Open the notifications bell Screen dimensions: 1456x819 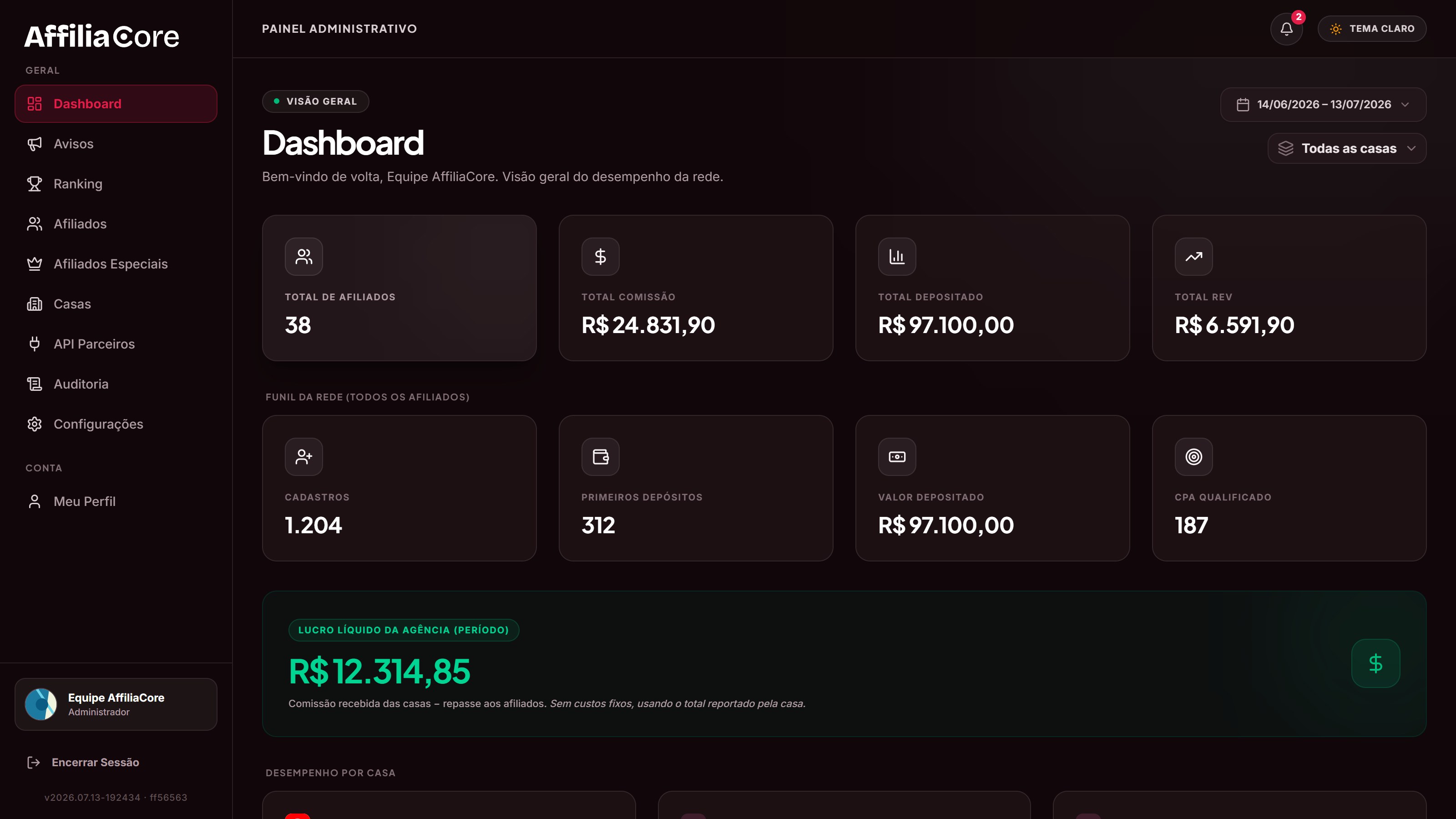pyautogui.click(x=1286, y=29)
